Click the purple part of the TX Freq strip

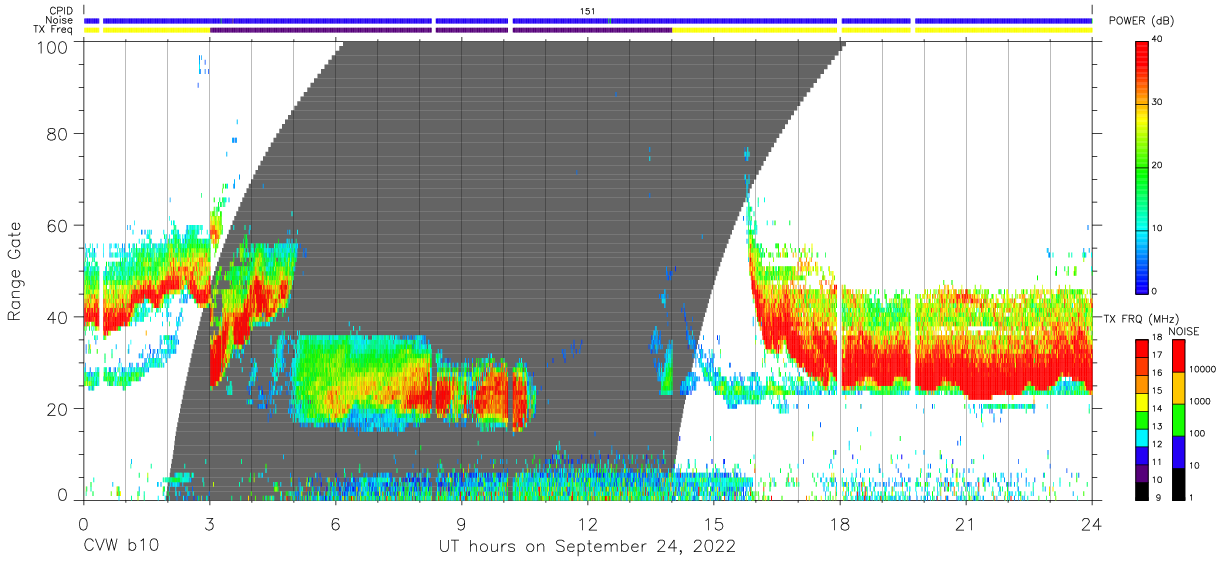click(440, 30)
